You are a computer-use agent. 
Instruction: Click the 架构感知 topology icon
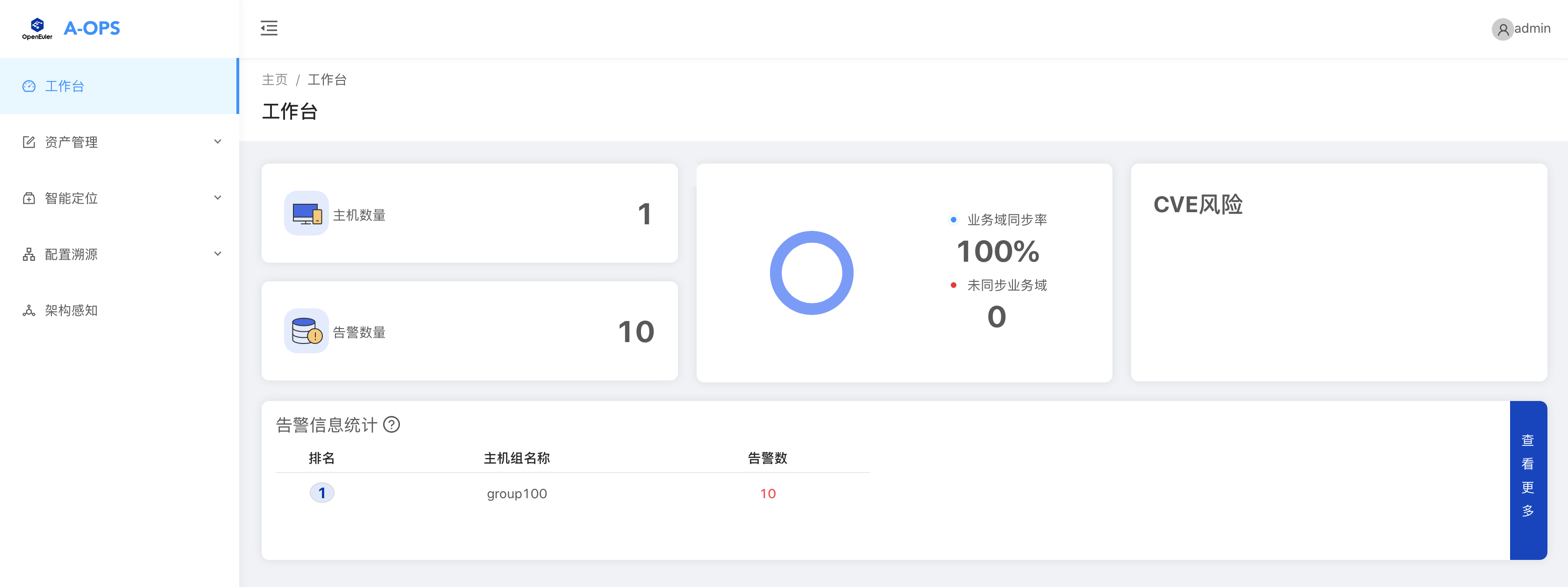(x=29, y=310)
